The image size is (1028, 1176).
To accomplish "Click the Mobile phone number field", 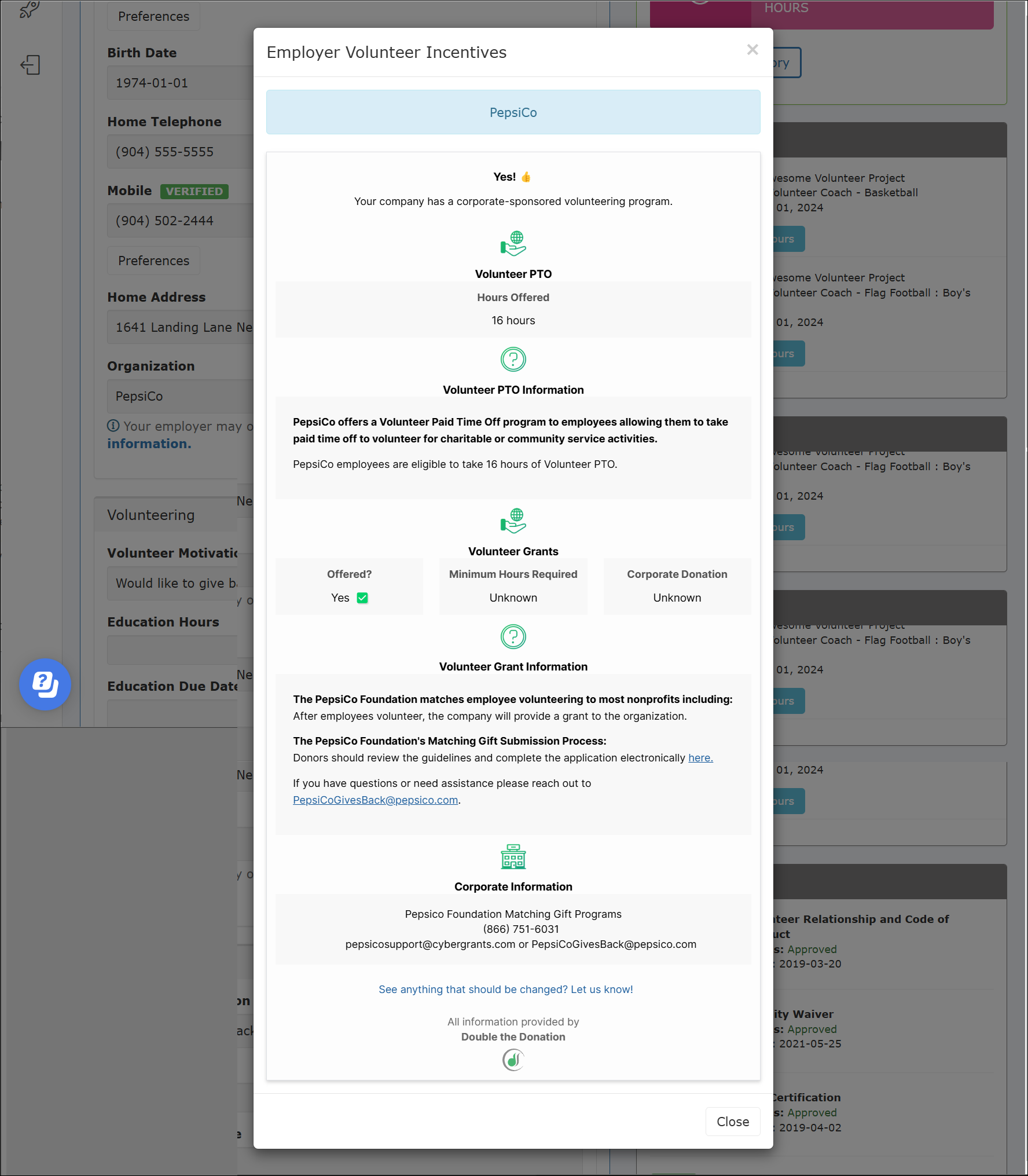I will point(180,221).
